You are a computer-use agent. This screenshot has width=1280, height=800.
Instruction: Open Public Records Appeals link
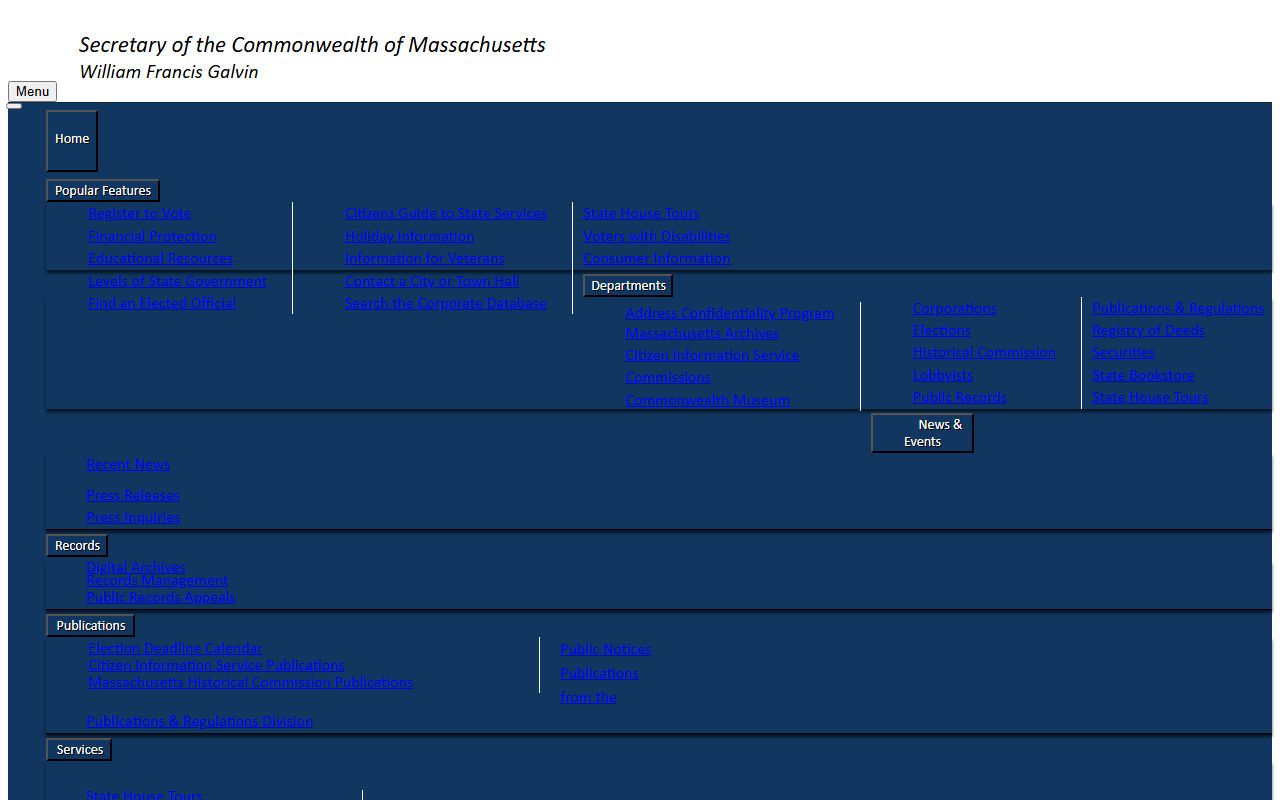click(161, 597)
